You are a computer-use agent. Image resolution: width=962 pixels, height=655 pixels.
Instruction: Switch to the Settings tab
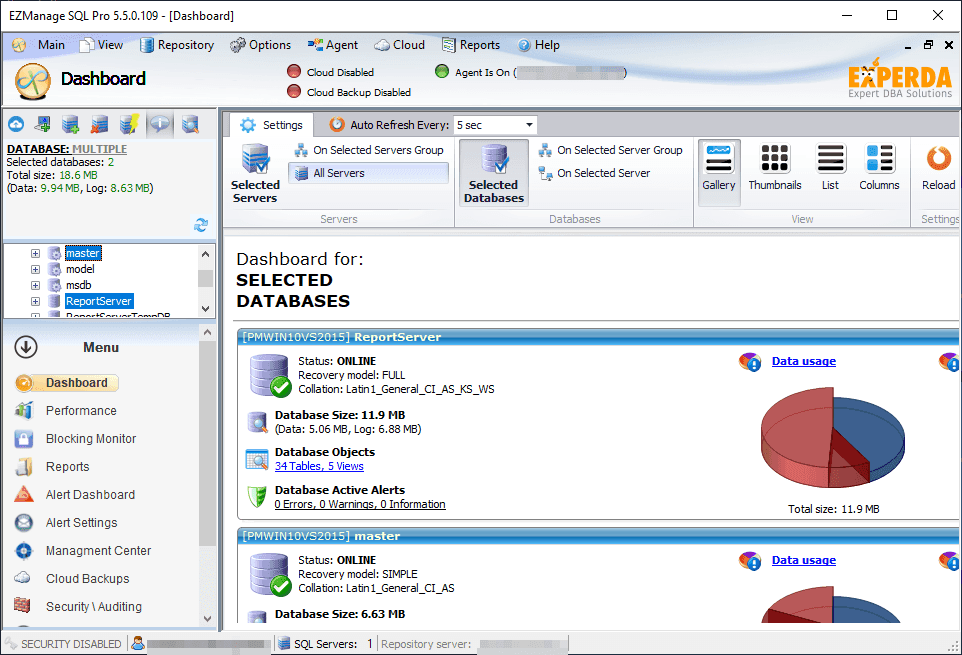272,125
